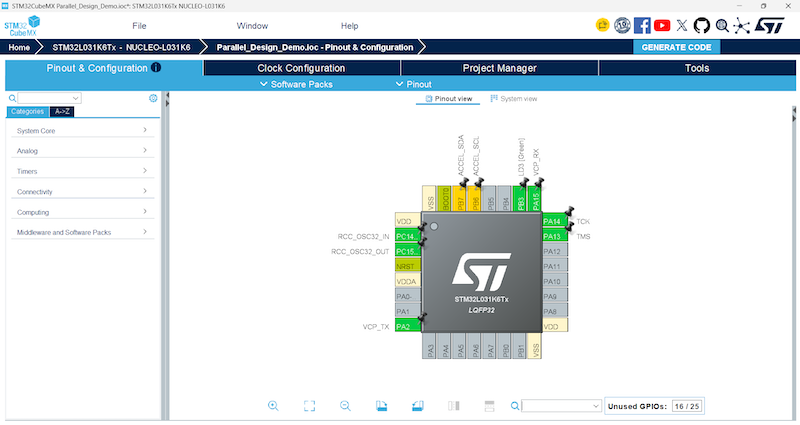Switch to A->Z listing
The width and height of the screenshot is (800, 425).
[62, 112]
